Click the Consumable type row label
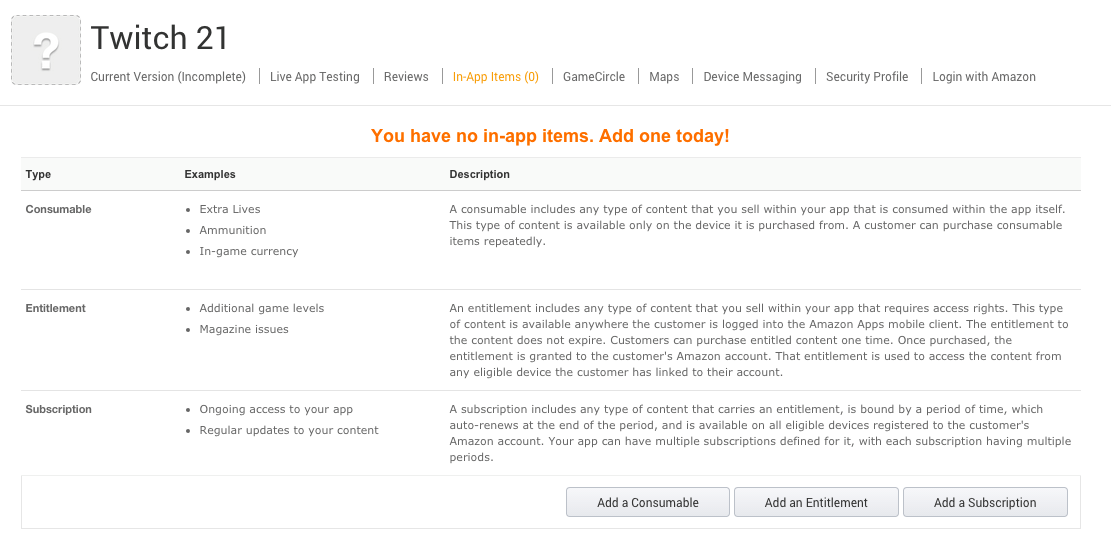The width and height of the screenshot is (1119, 541). coord(58,209)
